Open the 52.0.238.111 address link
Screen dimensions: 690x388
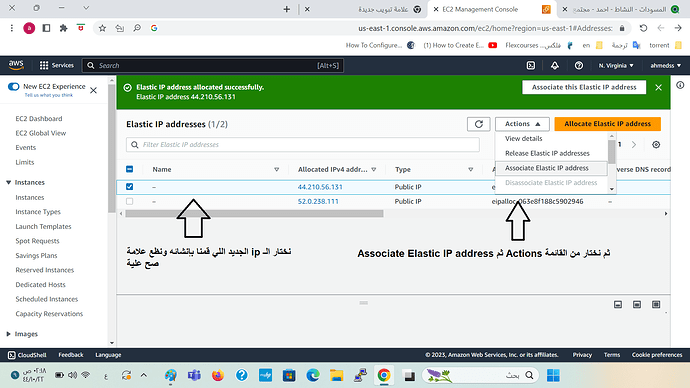(x=318, y=201)
